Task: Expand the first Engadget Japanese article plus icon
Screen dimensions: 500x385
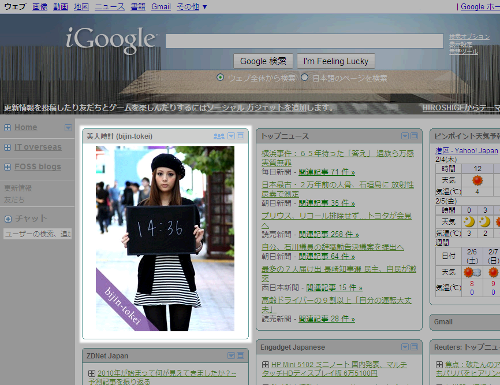Action: [x=265, y=365]
